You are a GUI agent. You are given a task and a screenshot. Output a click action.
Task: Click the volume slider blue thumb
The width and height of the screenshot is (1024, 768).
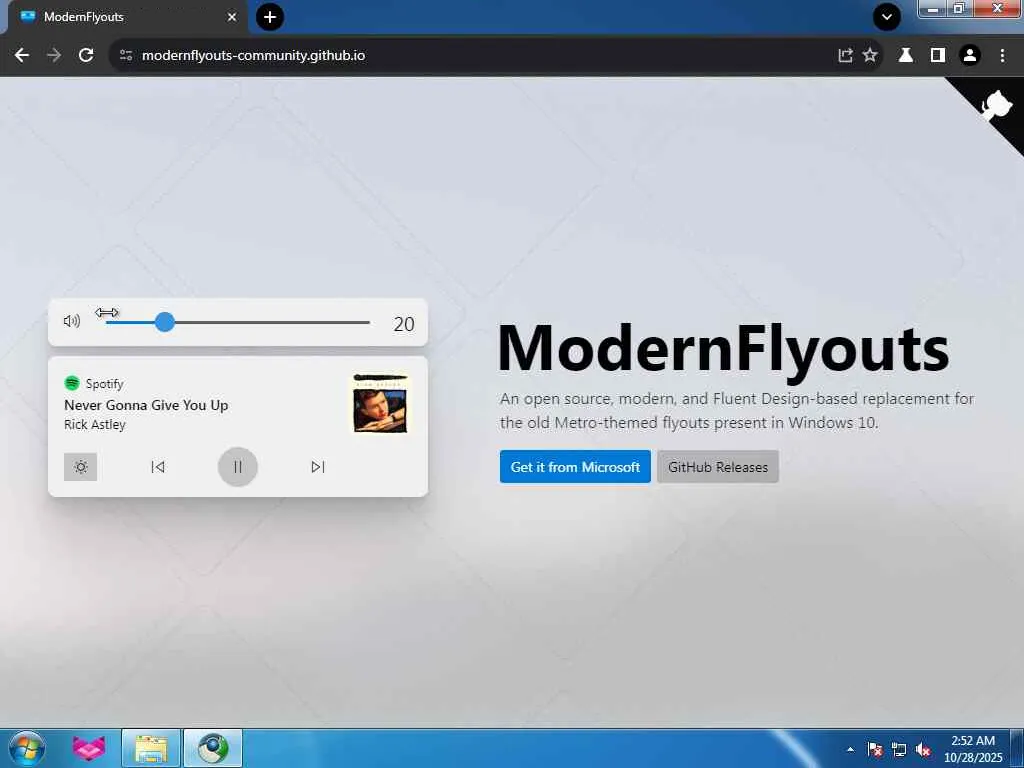165,322
